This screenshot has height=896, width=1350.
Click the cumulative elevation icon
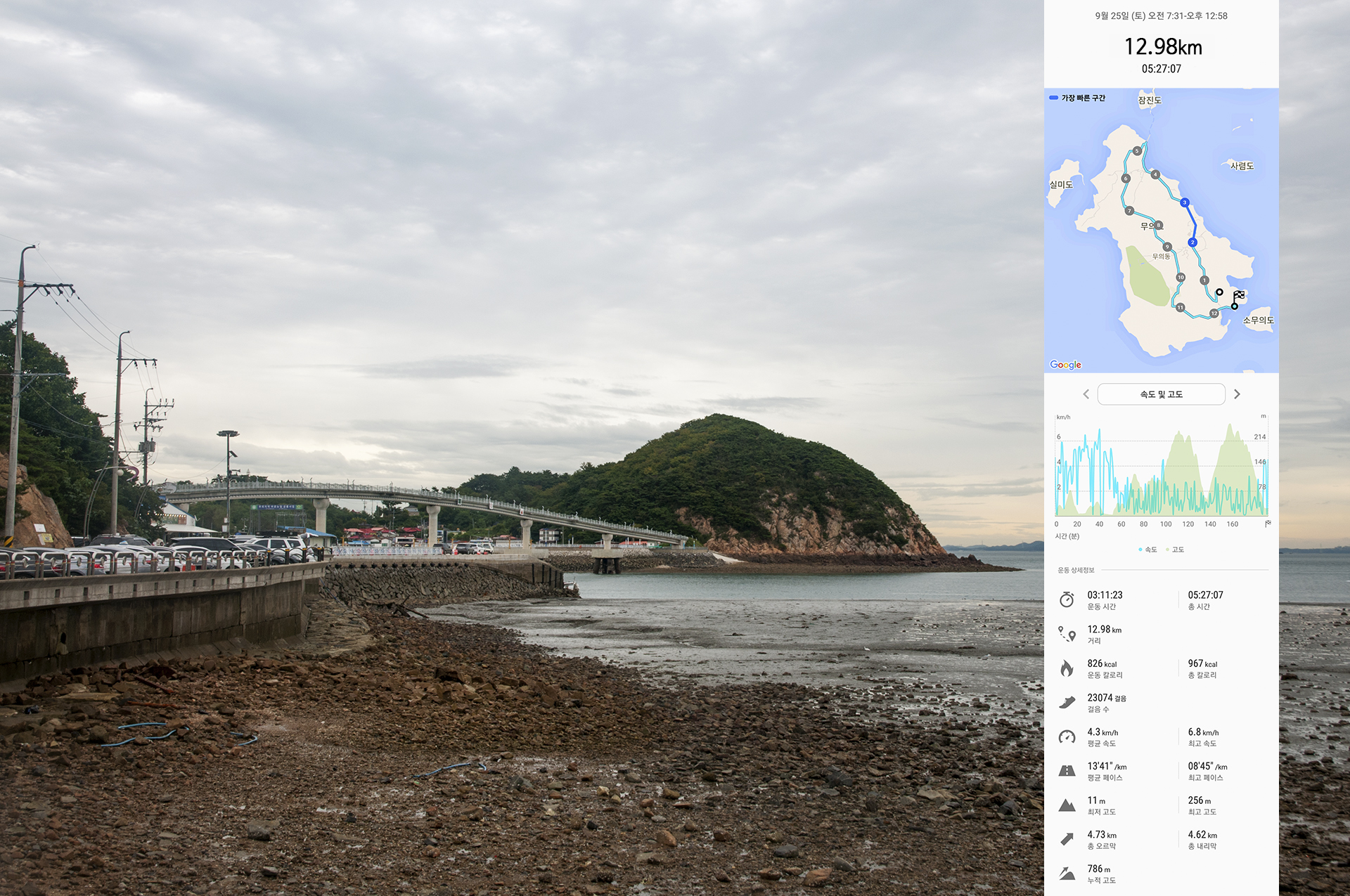pyautogui.click(x=1067, y=874)
